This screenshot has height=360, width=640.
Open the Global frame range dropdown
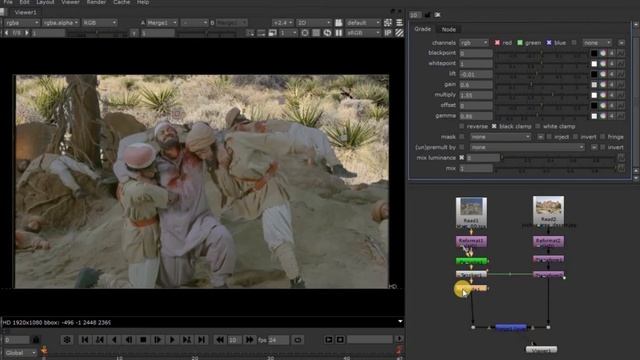[x=20, y=353]
